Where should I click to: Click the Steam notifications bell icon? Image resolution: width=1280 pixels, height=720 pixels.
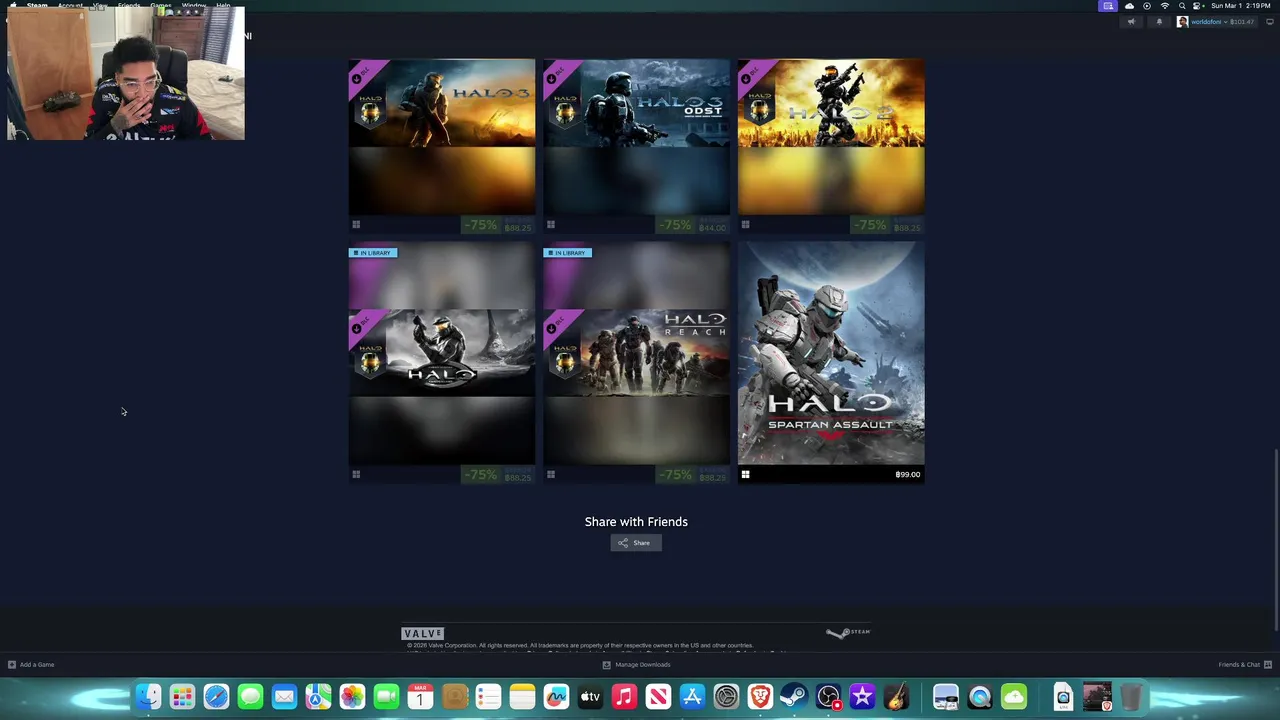[x=1159, y=22]
